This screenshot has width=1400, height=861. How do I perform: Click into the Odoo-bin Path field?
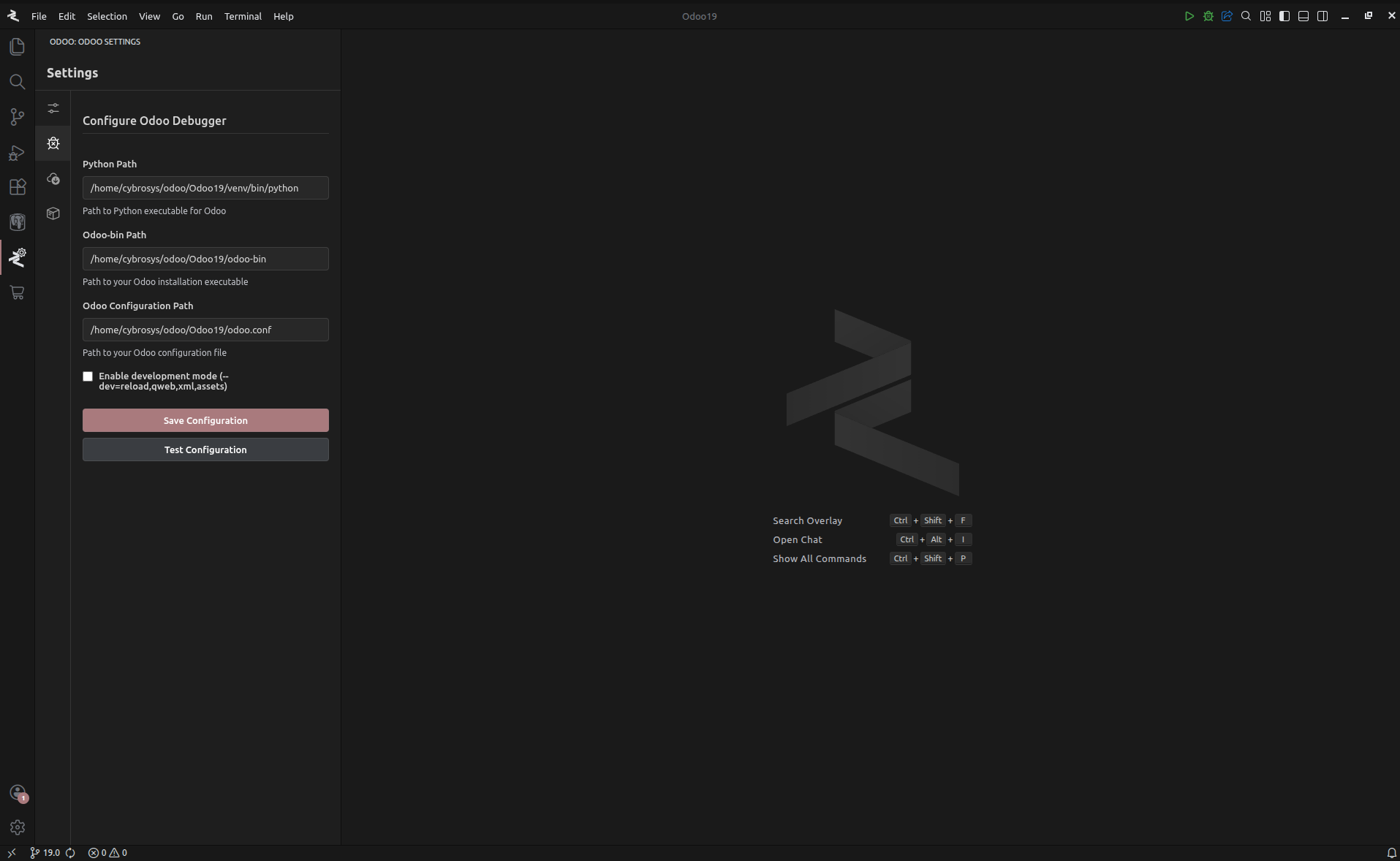[205, 259]
